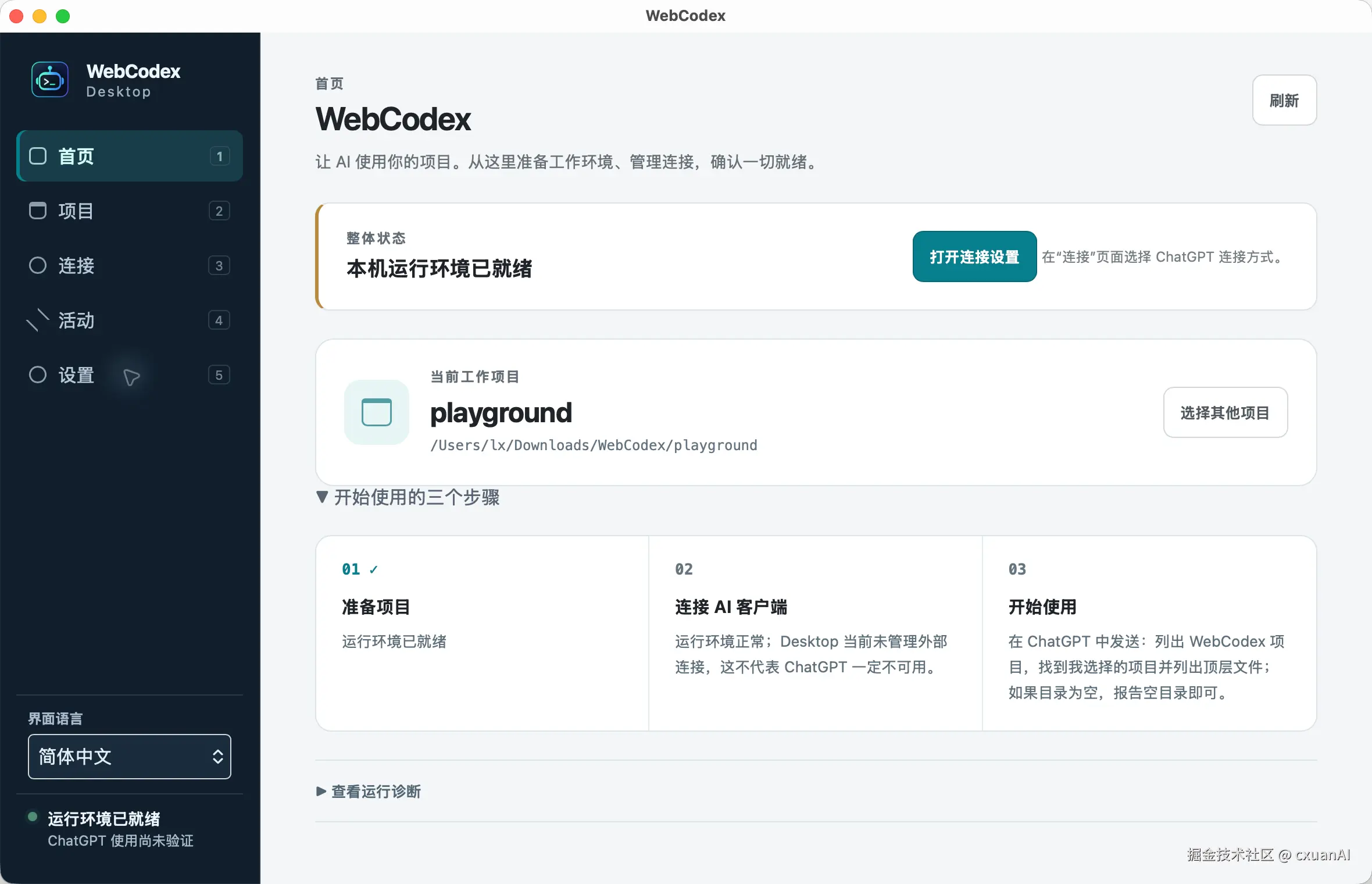
Task: Open the 简体中文 language dropdown
Action: [130, 756]
